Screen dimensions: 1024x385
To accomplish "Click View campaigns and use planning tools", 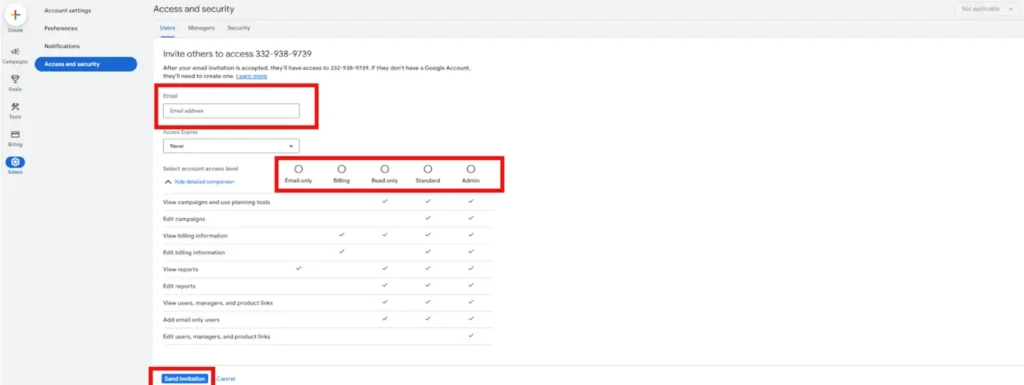I will click(x=216, y=202).
